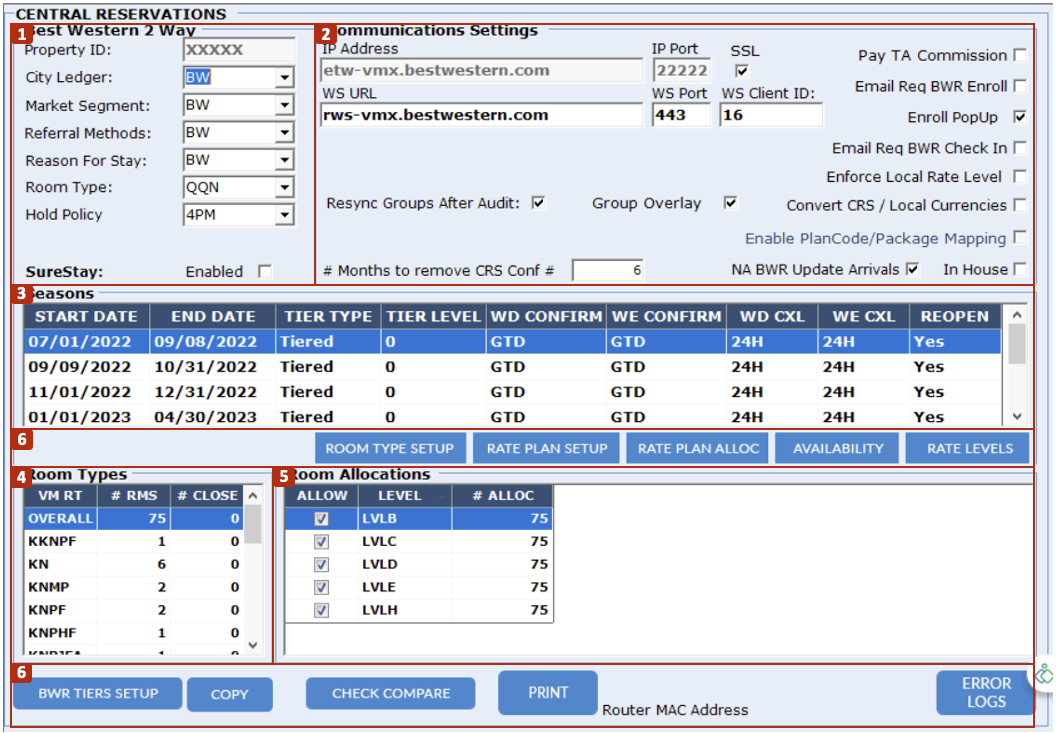Enable the SureStay checkbox

[265, 271]
